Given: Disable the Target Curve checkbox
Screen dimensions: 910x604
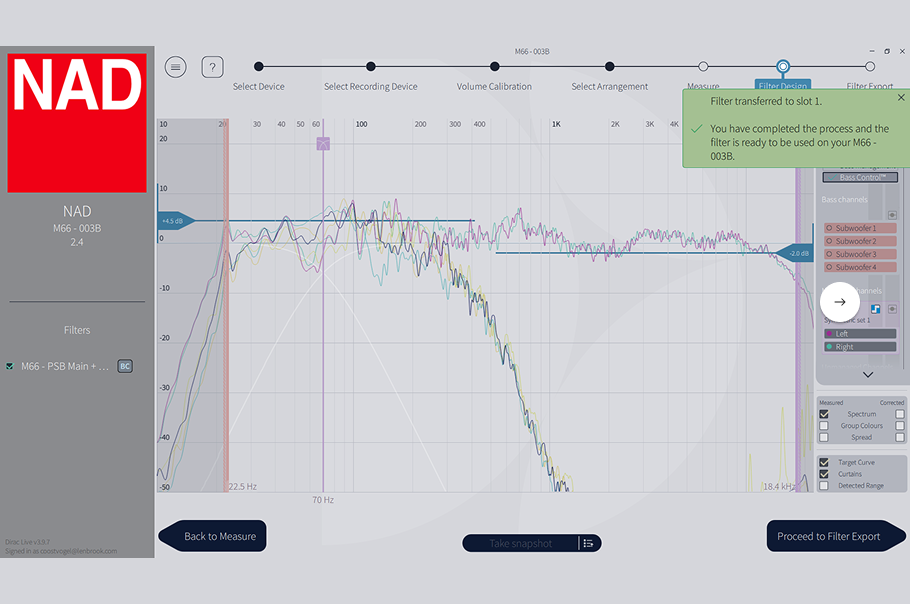Looking at the screenshot, I should coord(824,463).
